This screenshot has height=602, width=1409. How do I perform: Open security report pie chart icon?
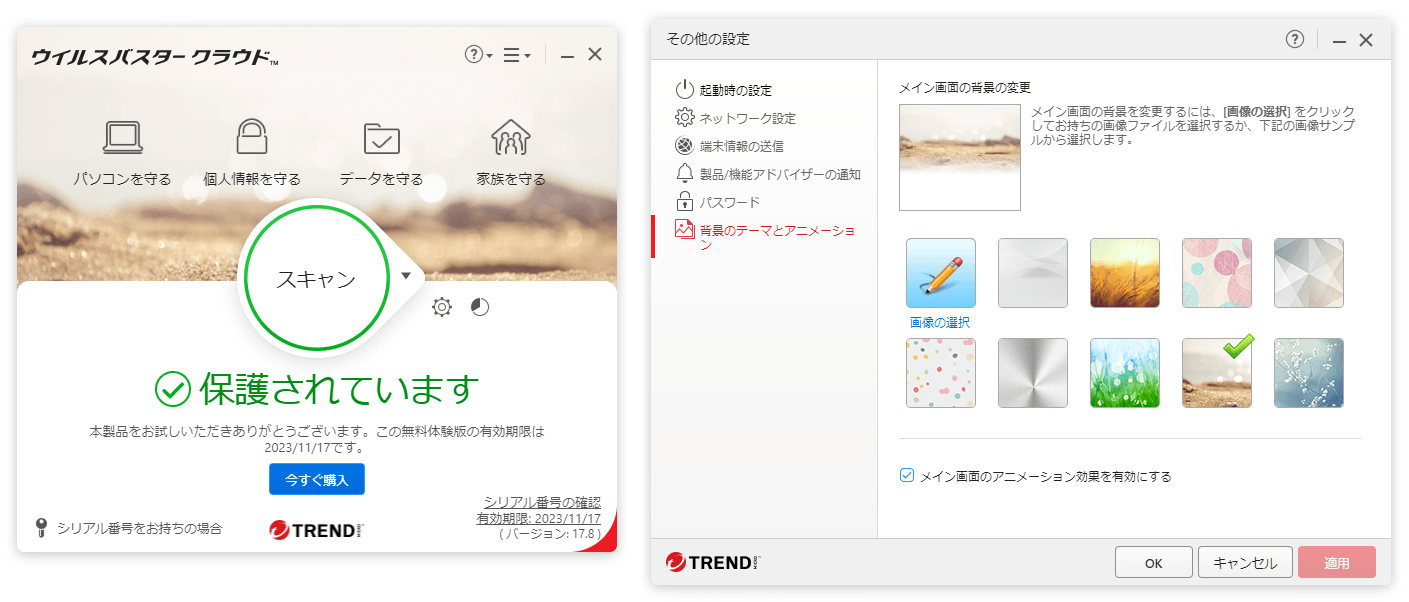tap(480, 307)
